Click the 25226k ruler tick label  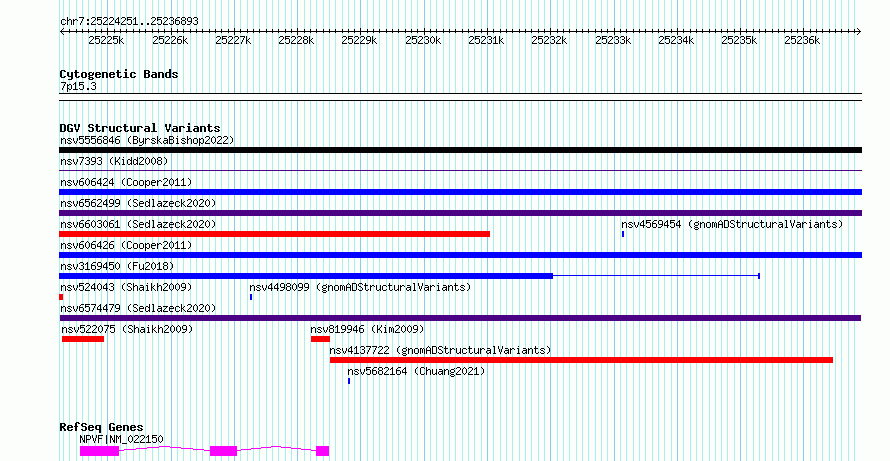tap(170, 41)
